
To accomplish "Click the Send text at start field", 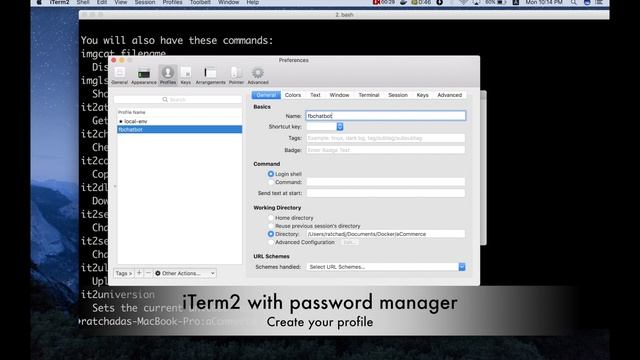I will pos(386,193).
